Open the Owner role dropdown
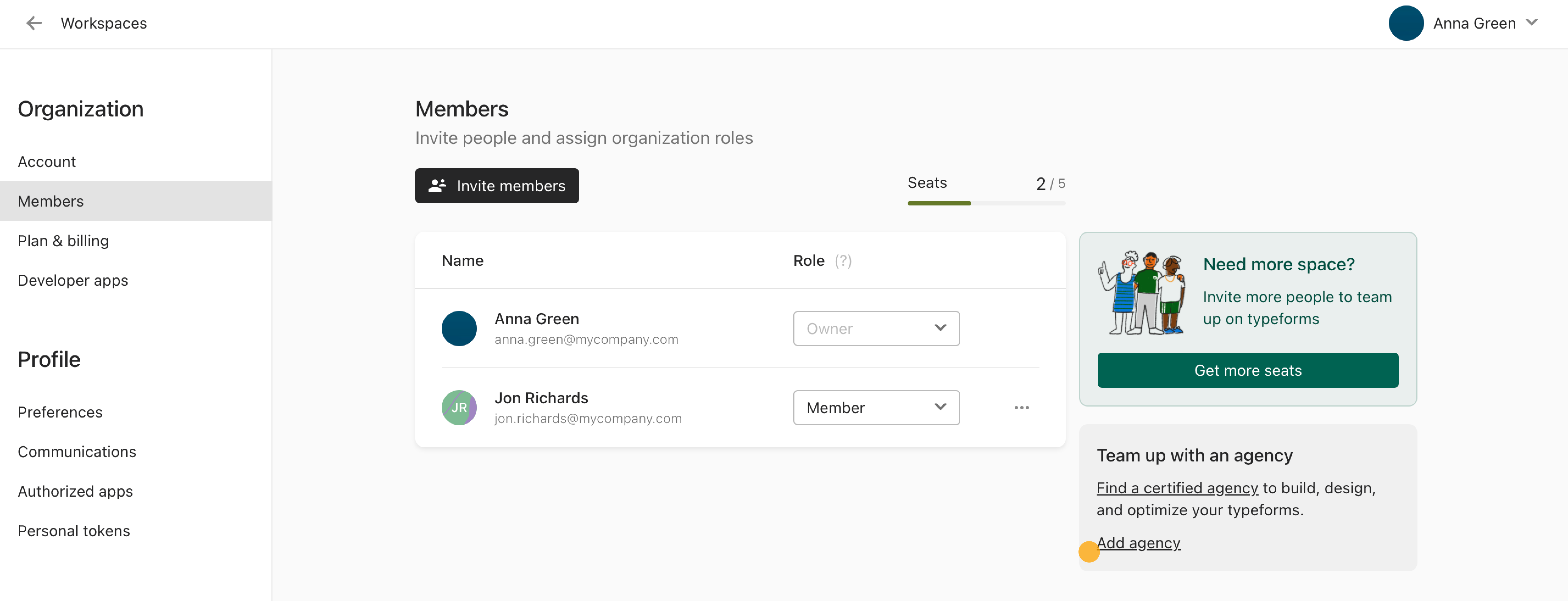The height and width of the screenshot is (601, 1568). pos(877,329)
